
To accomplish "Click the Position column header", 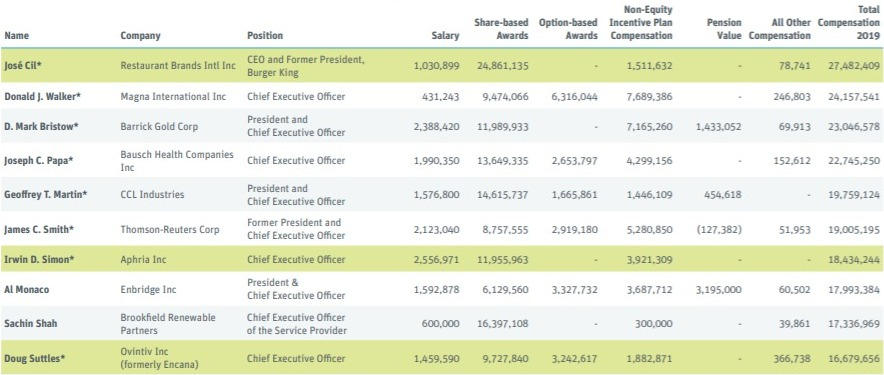I will (x=265, y=36).
